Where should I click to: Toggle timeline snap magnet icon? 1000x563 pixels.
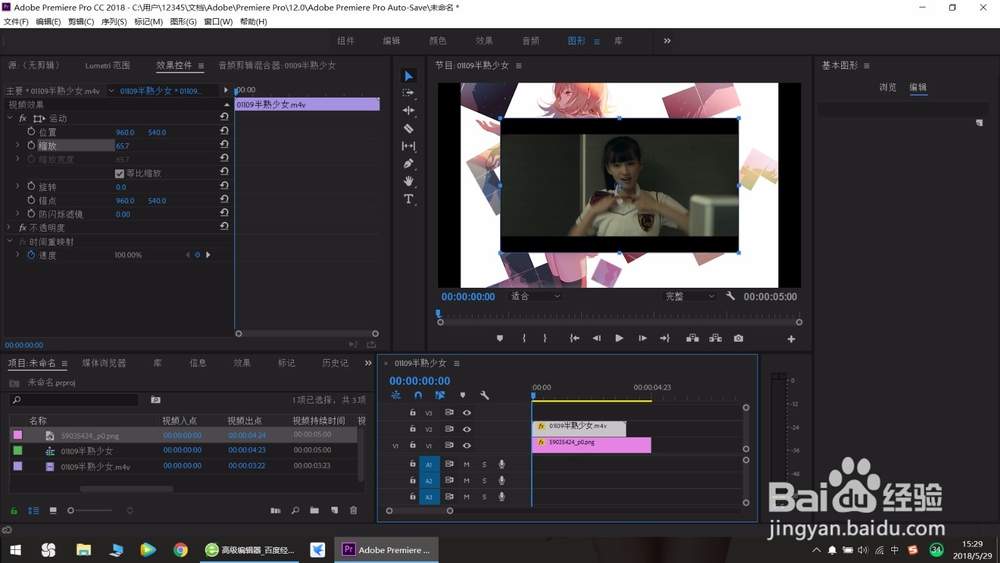click(418, 395)
